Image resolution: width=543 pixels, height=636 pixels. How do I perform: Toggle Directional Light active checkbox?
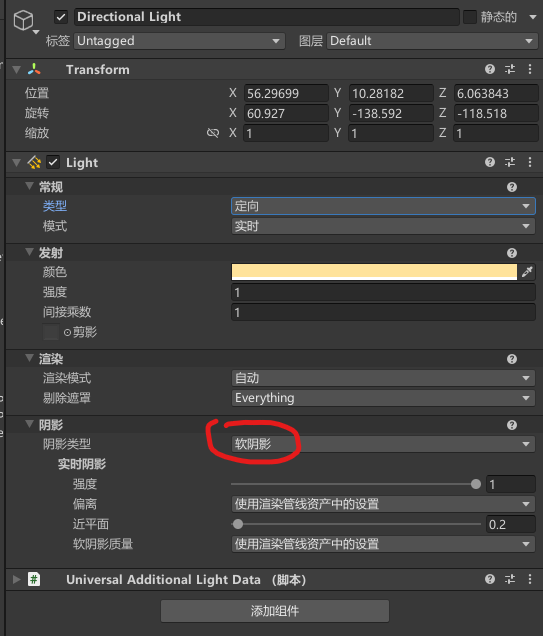click(x=61, y=17)
